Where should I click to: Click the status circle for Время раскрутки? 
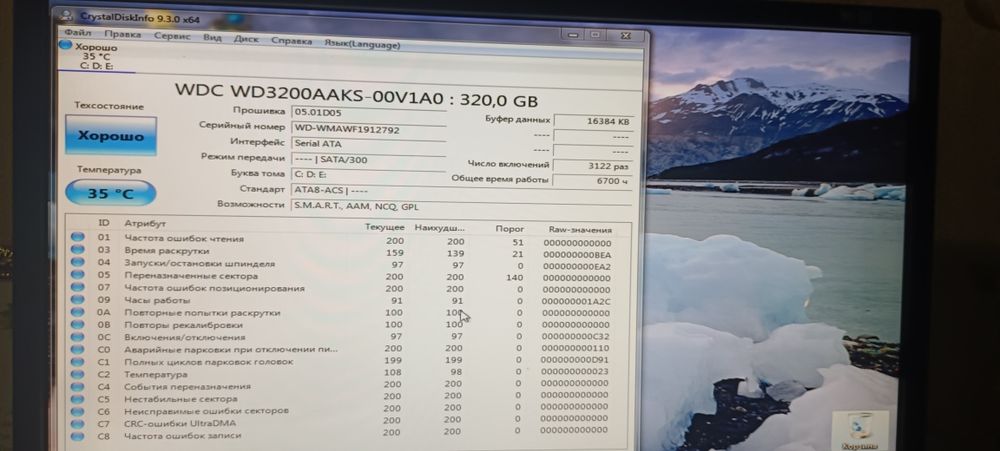coord(77,249)
